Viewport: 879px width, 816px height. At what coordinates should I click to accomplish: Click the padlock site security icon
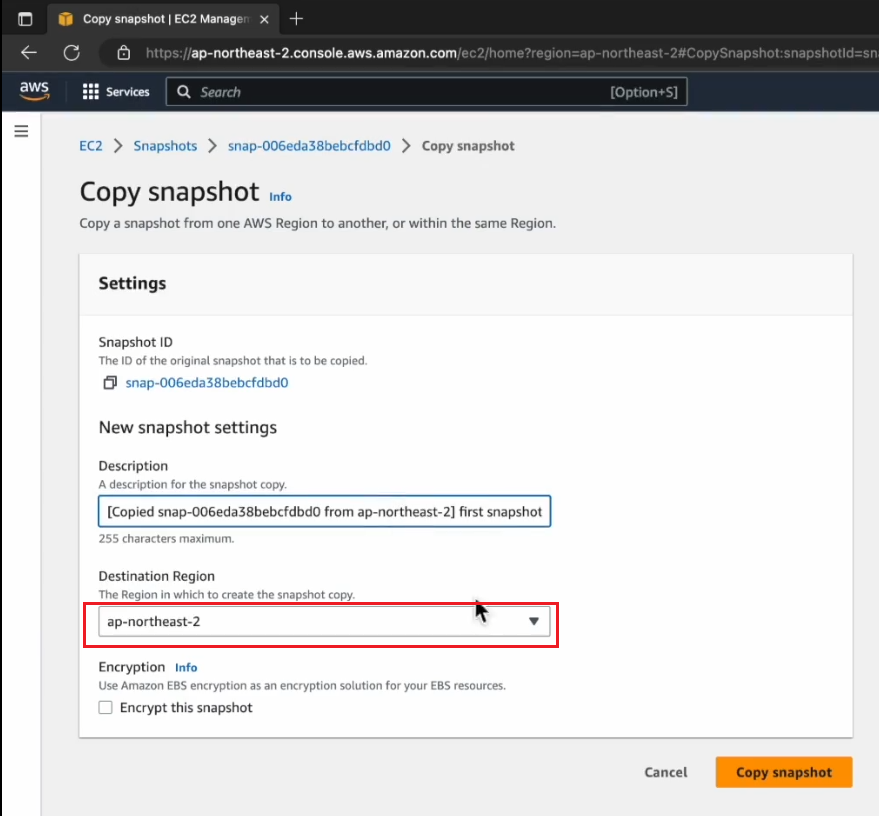pyautogui.click(x=123, y=53)
